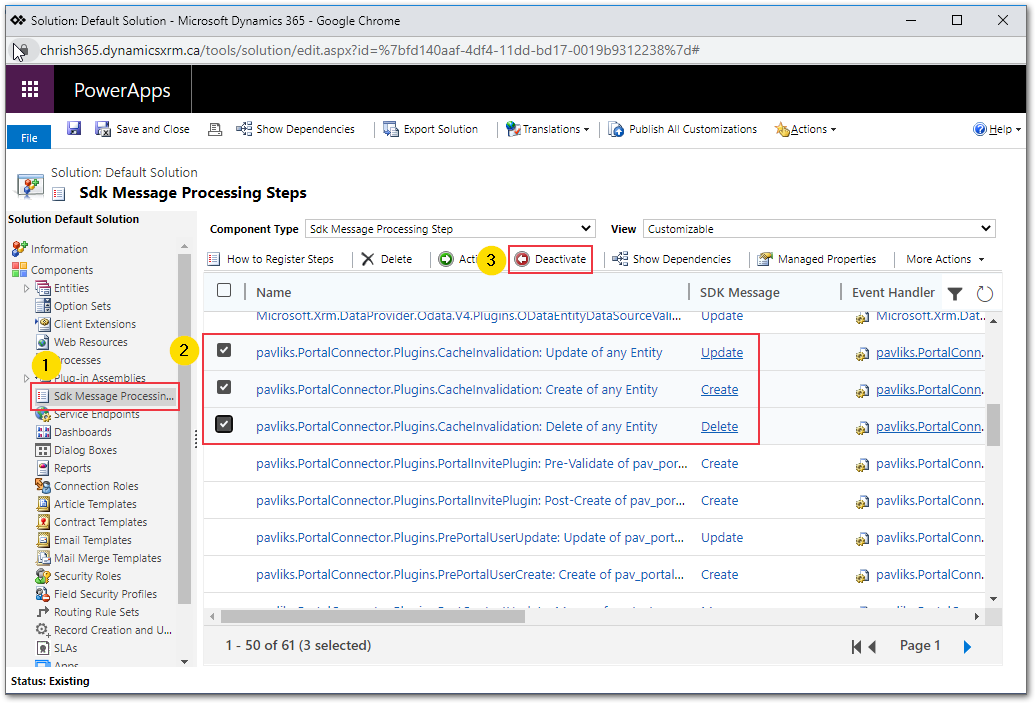The image size is (1036, 704).
Task: Click Show Dependencies in top toolbar
Action: tap(295, 129)
